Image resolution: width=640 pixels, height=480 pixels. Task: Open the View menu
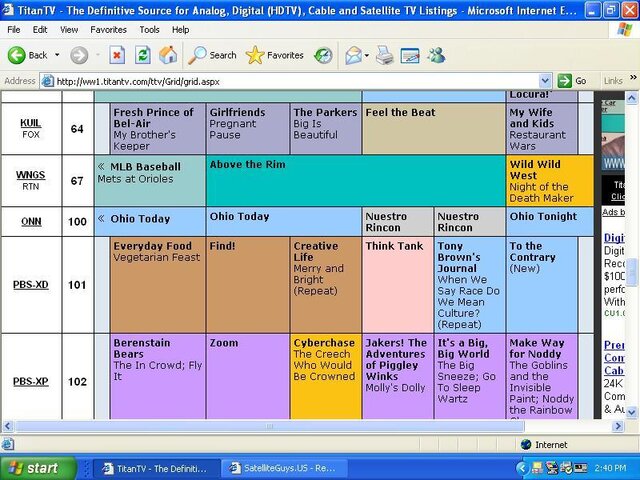point(69,30)
